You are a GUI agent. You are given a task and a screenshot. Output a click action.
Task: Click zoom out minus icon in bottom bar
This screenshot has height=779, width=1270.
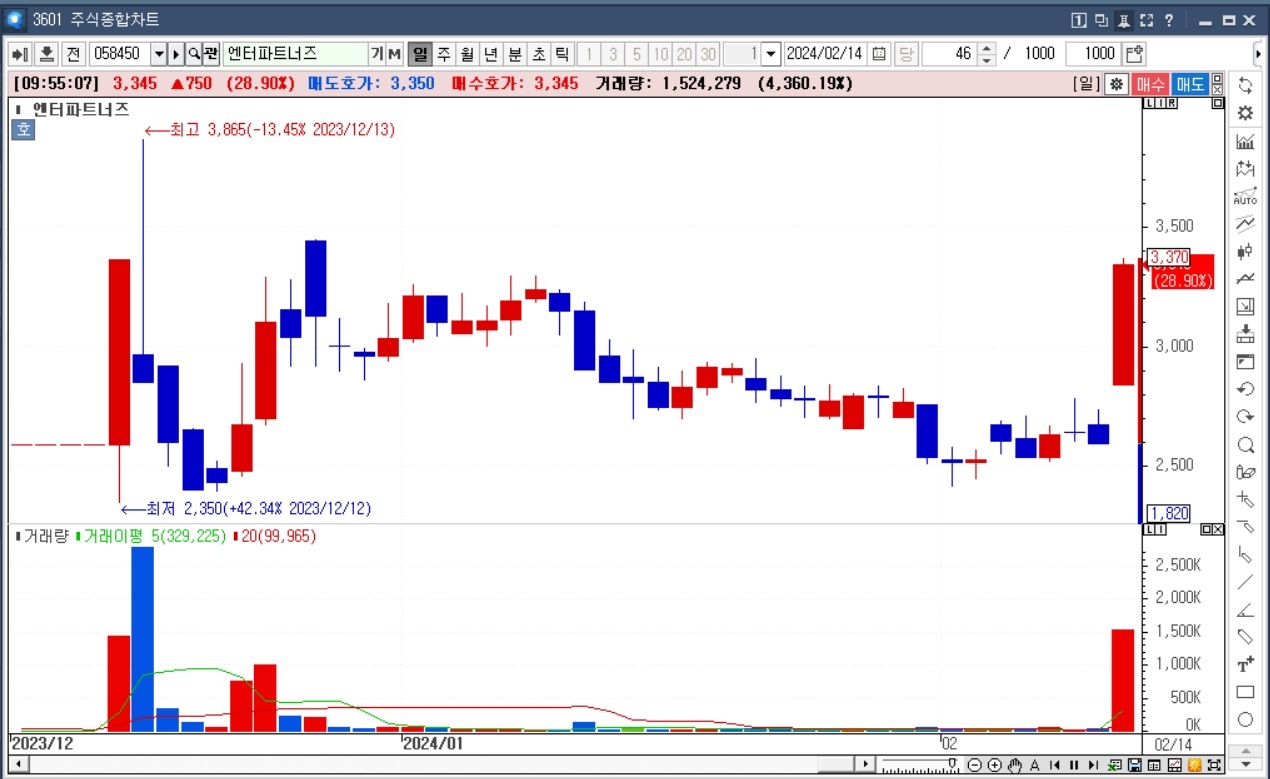(x=975, y=765)
